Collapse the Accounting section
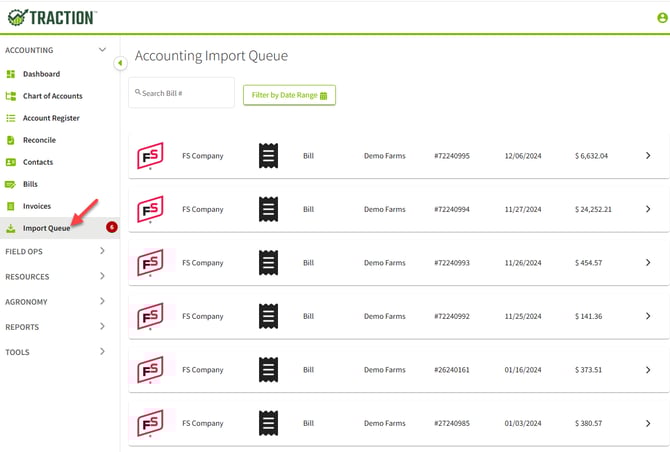Viewport: 670px width, 452px height. [102, 50]
